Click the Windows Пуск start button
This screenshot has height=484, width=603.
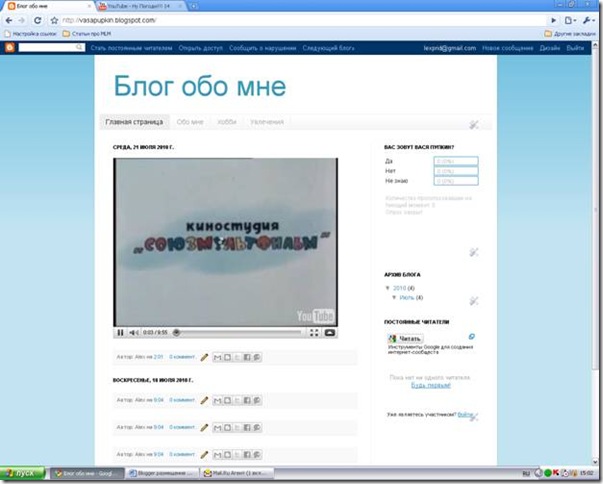coord(22,473)
